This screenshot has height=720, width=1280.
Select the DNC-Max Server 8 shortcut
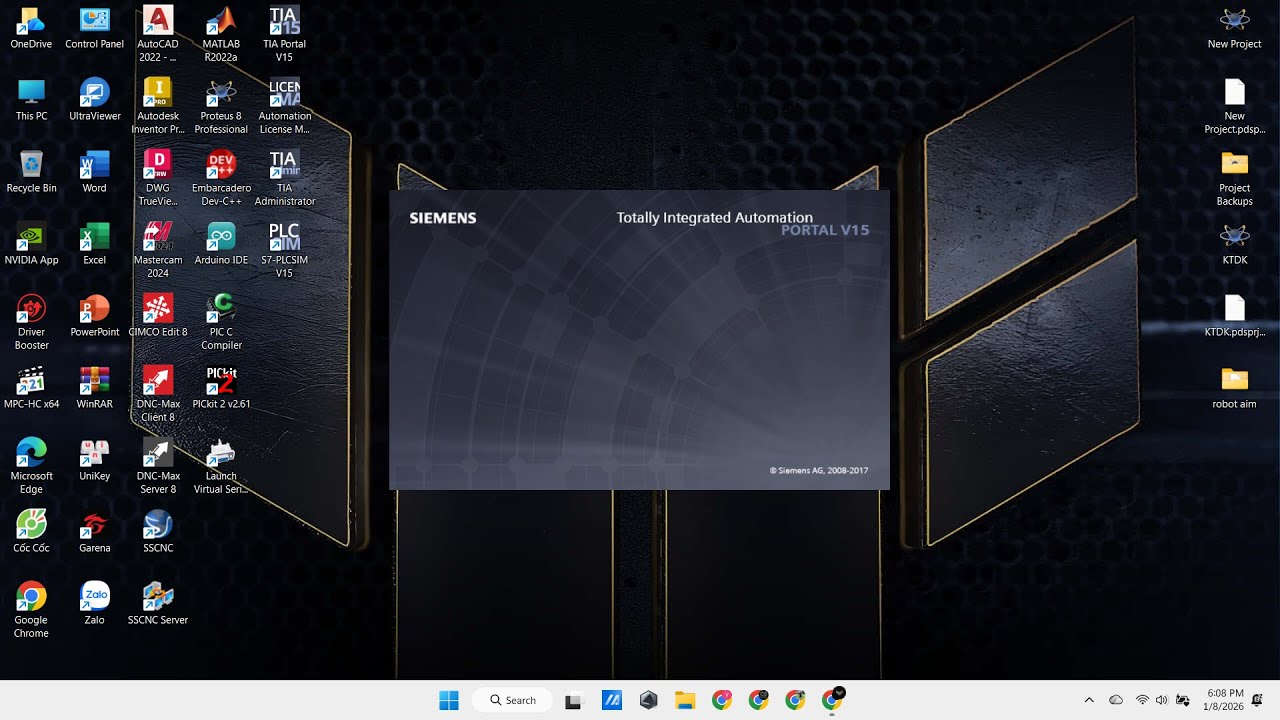pos(158,466)
